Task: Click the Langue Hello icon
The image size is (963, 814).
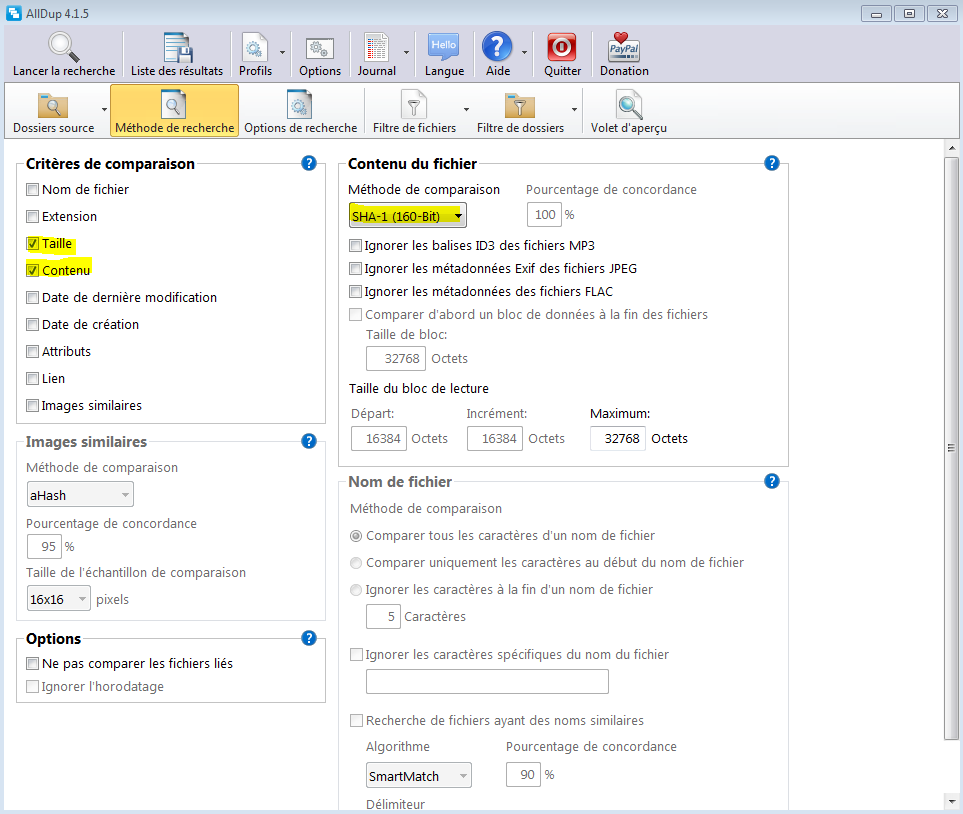Action: click(x=444, y=48)
